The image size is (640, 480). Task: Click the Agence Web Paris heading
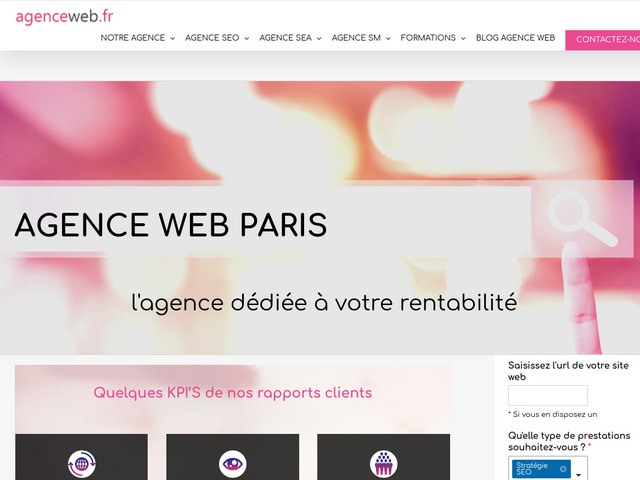(171, 225)
